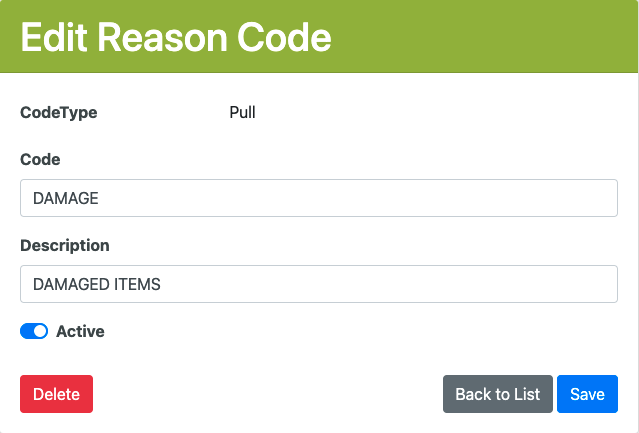Click the Edit Reason Code heading

[x=176, y=37]
